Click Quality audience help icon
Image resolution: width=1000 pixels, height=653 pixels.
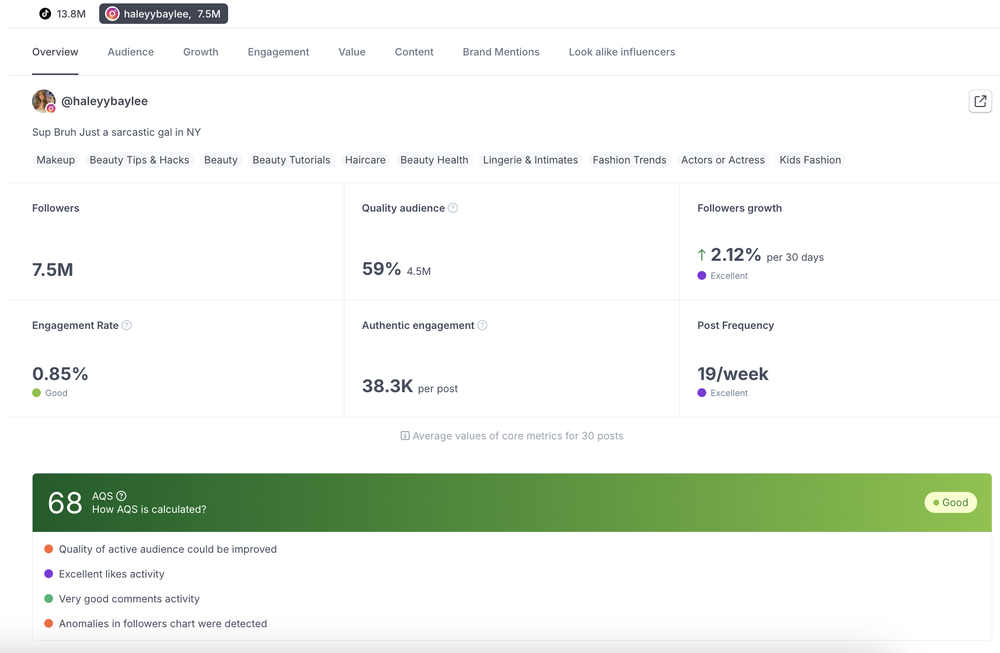[x=453, y=208]
